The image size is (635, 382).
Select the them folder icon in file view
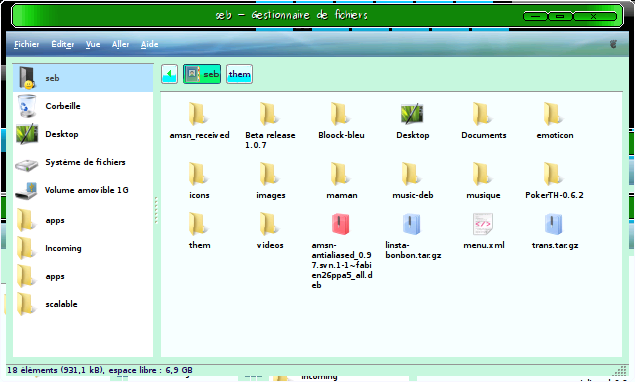197,224
